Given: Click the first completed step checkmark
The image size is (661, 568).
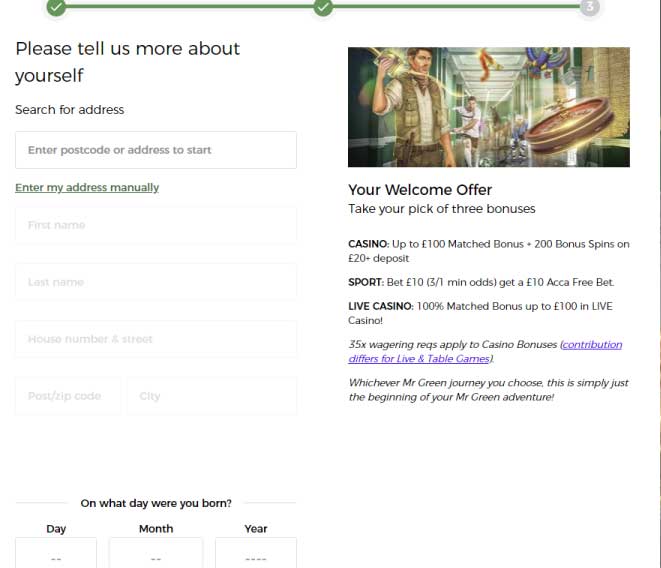Looking at the screenshot, I should point(56,7).
